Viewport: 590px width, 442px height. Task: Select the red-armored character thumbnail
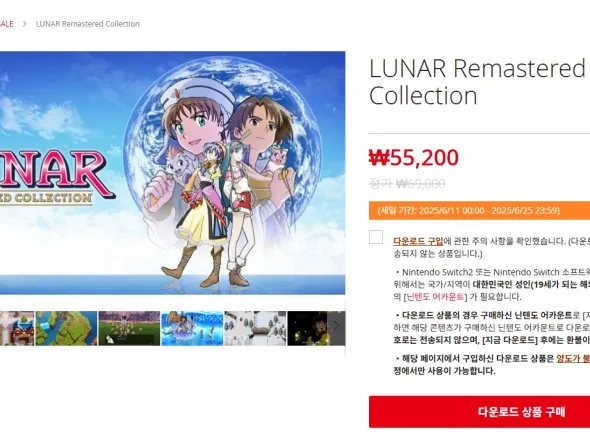[17, 328]
